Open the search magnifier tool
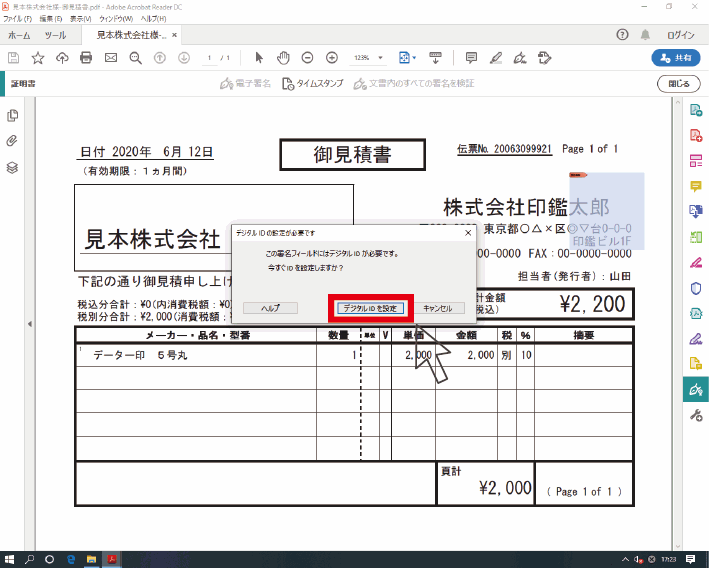709x568 pixels. [135, 58]
